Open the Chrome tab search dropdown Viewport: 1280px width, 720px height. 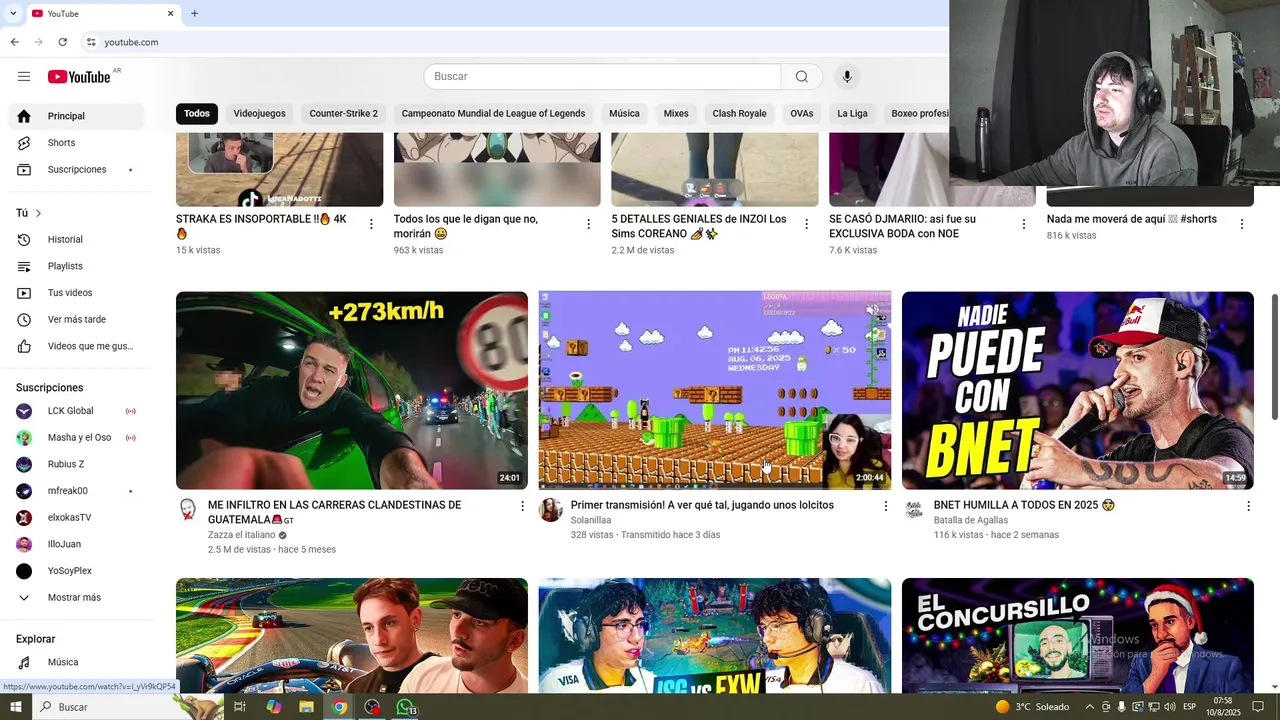(x=13, y=14)
